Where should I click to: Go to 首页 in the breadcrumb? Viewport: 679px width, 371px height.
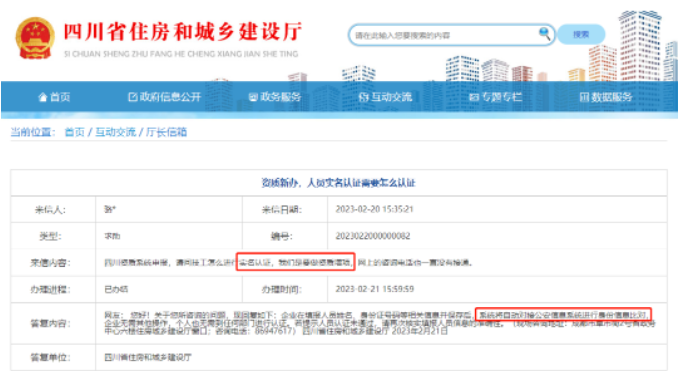pyautogui.click(x=74, y=132)
